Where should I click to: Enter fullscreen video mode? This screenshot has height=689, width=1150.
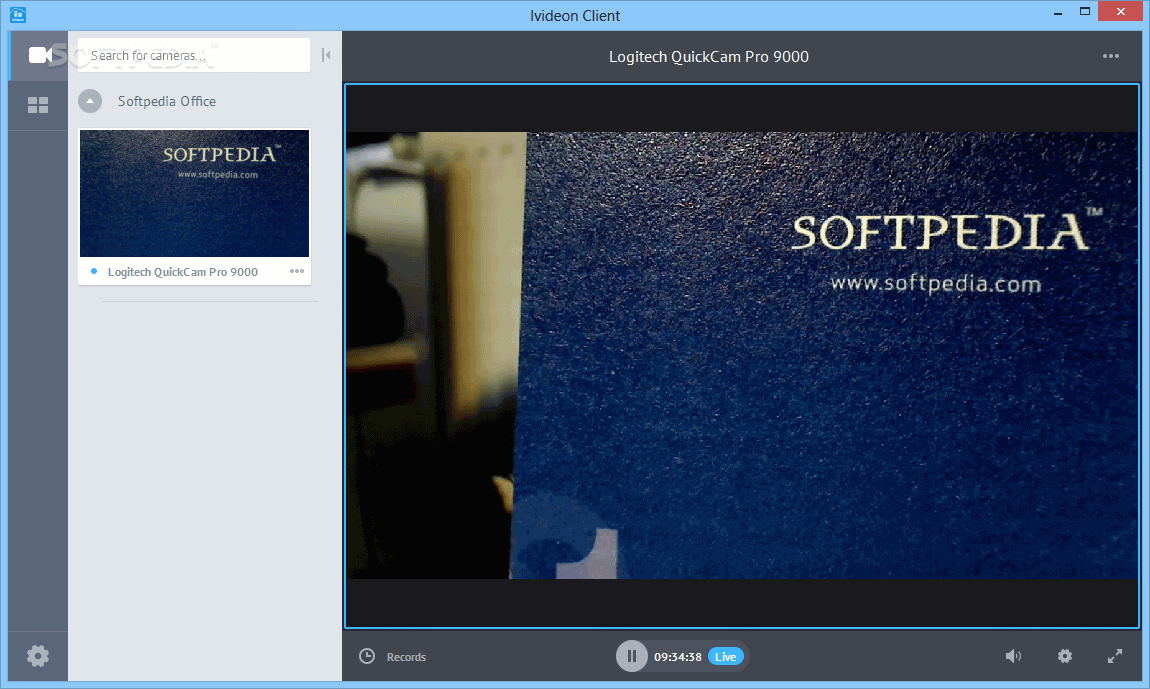[1115, 656]
